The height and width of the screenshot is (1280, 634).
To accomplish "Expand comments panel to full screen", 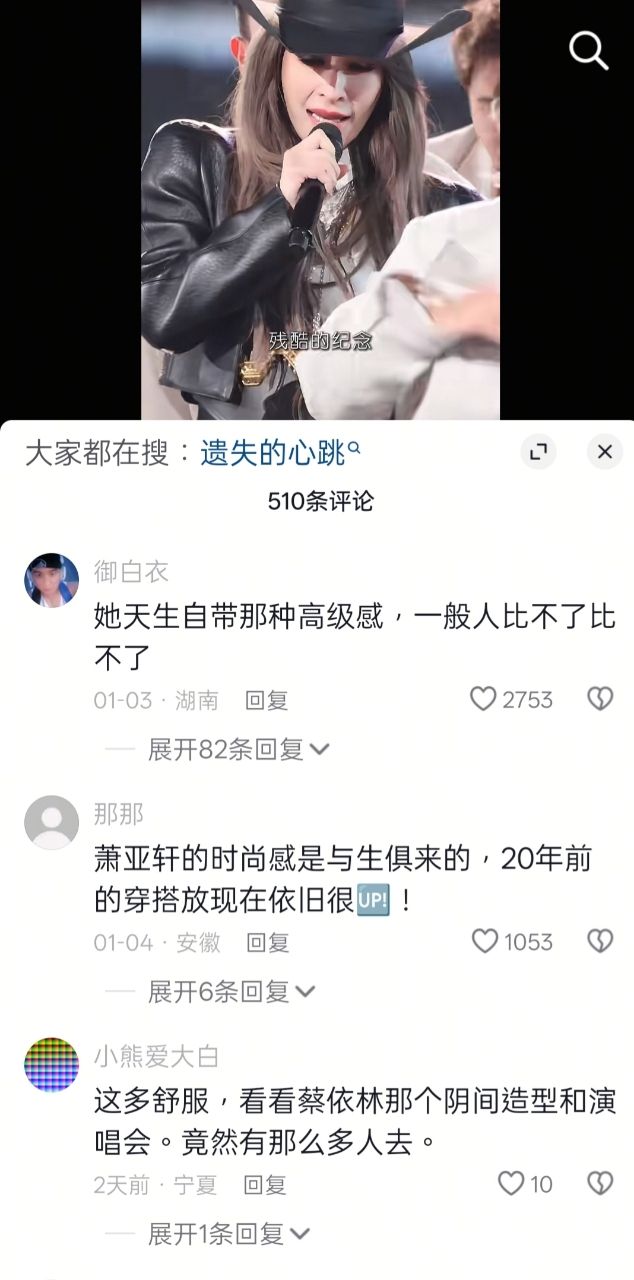I will (538, 452).
